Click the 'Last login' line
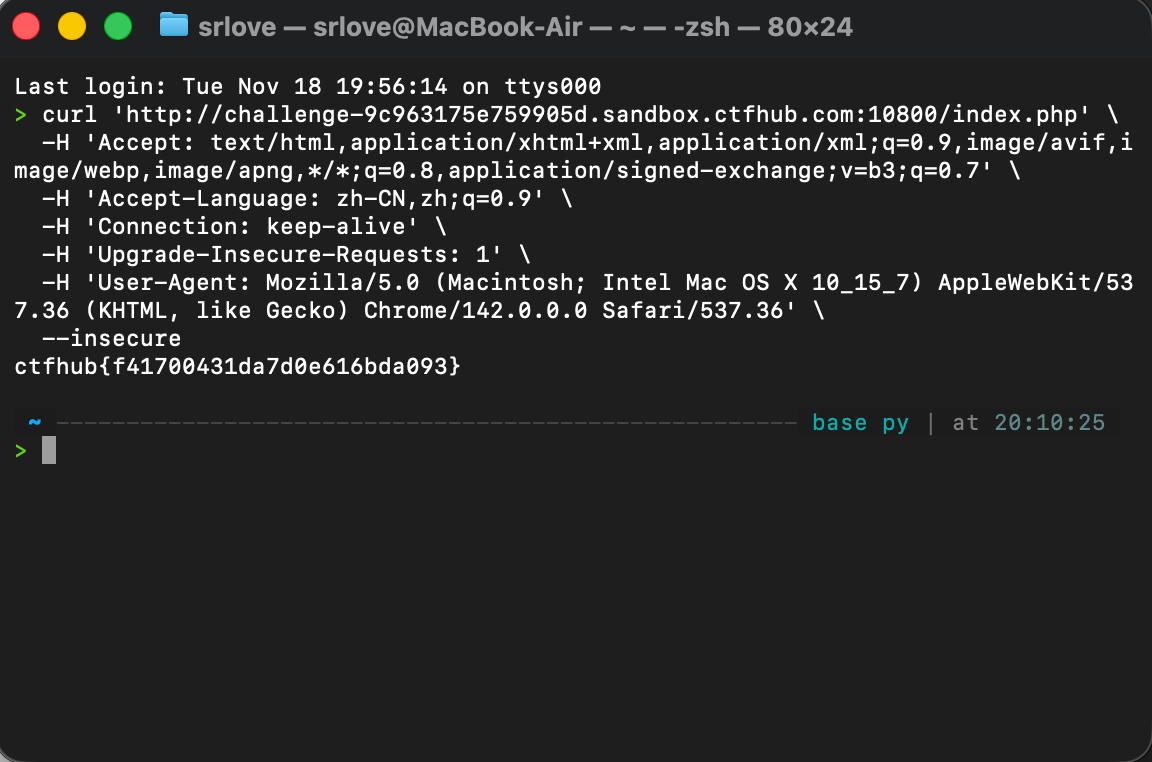Image resolution: width=1152 pixels, height=762 pixels. [x=307, y=86]
